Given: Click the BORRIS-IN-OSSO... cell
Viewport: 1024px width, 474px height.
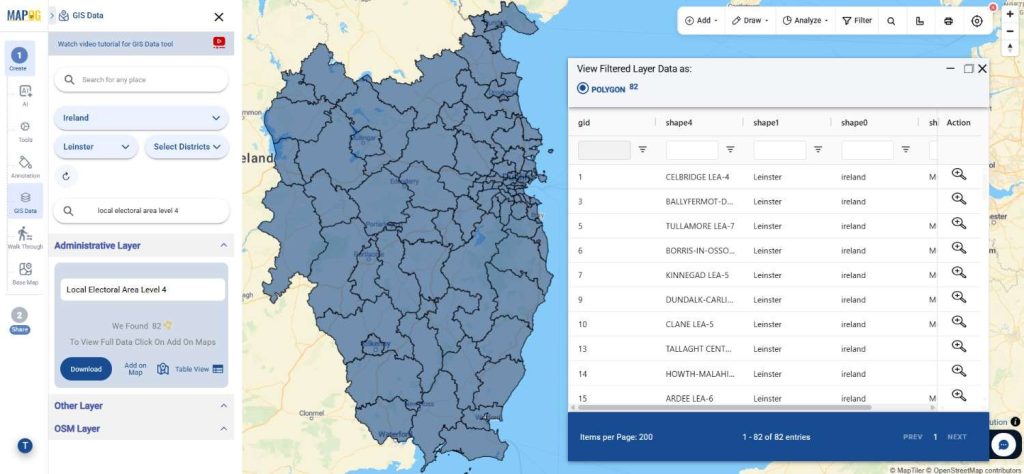Looking at the screenshot, I should (x=699, y=251).
